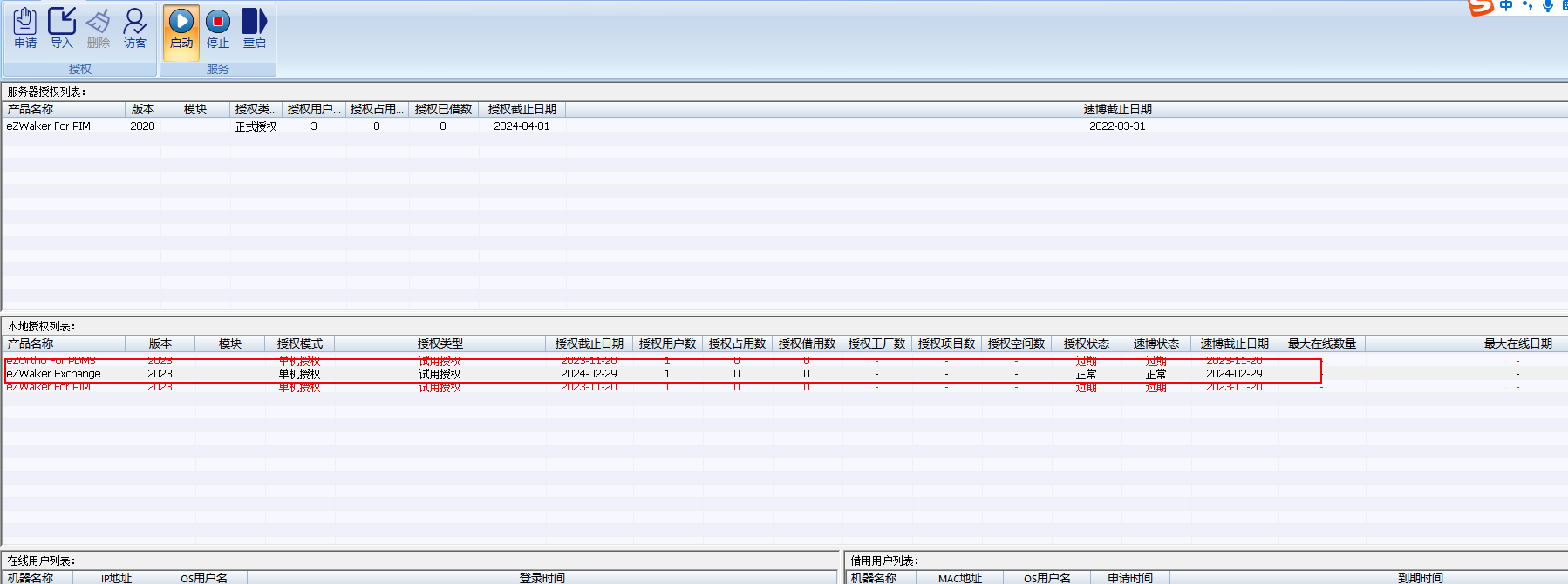Click OS用户名 header in online user list

204,577
